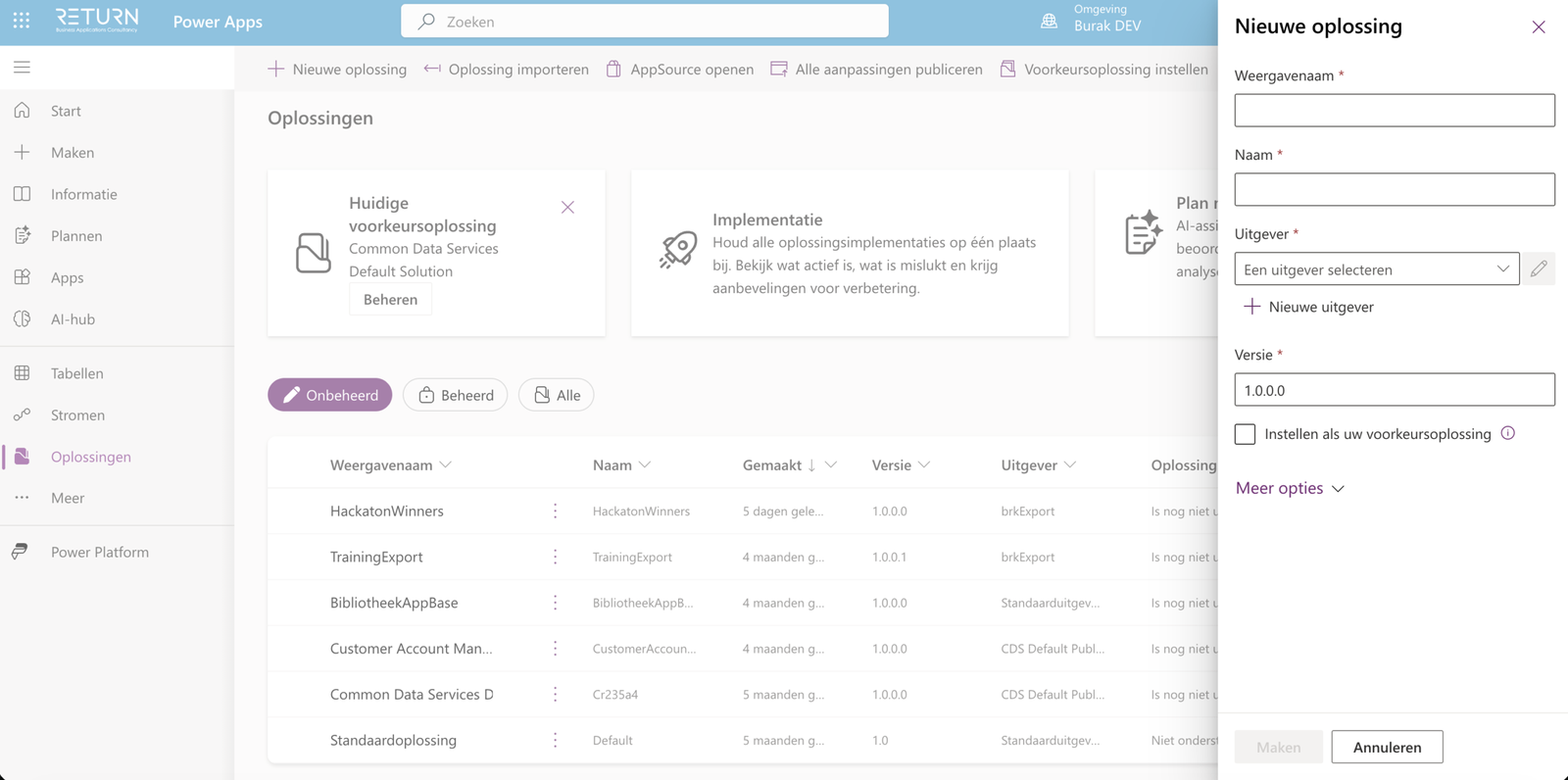
Task: Open the environment globe icon
Action: point(1049,21)
